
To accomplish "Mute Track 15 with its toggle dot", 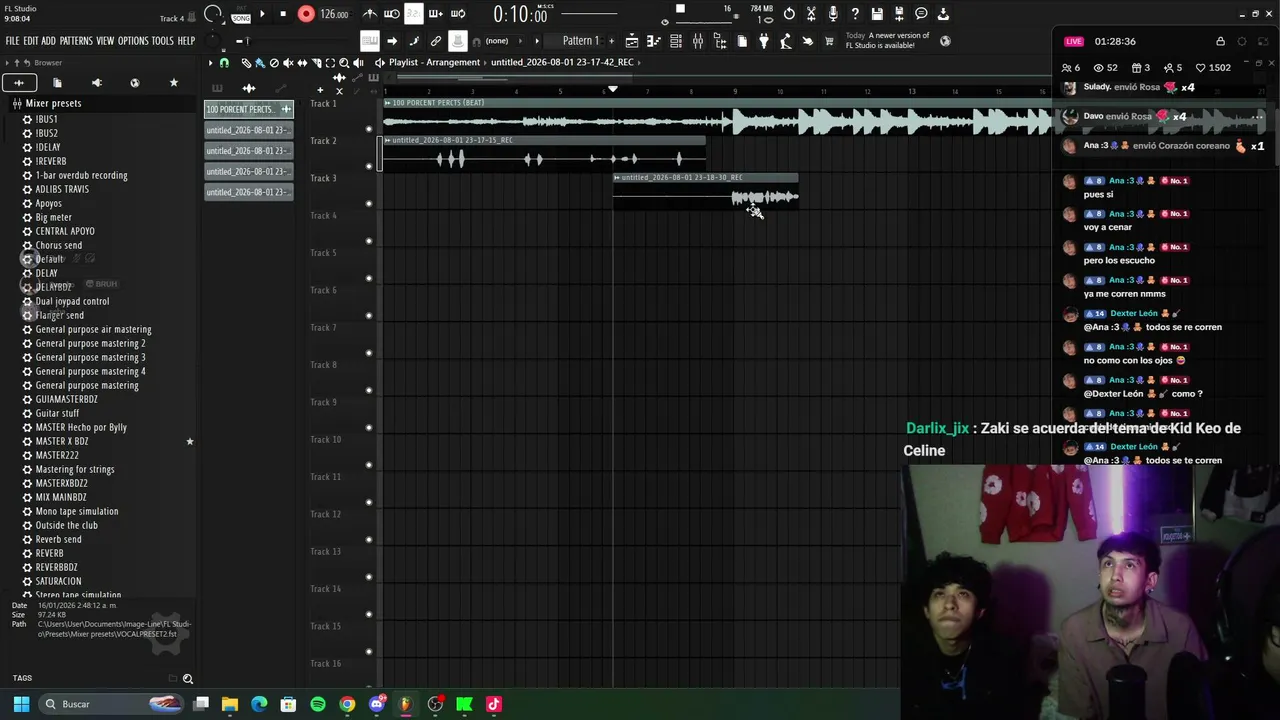I will pyautogui.click(x=369, y=652).
